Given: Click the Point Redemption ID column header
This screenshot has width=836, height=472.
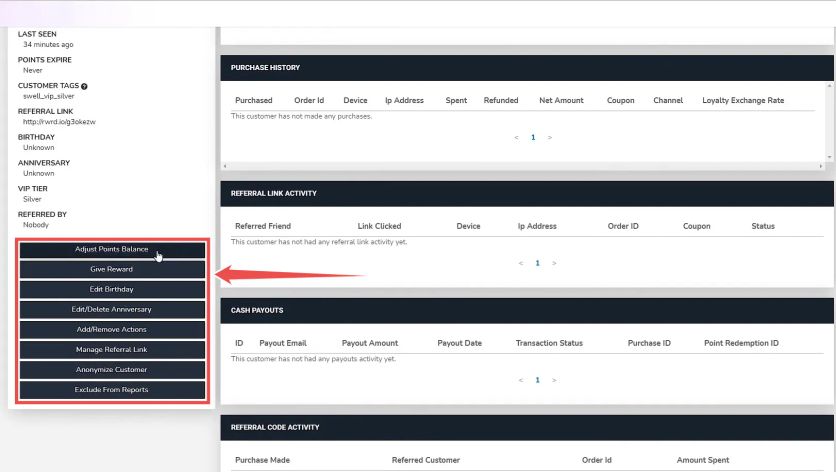Looking at the screenshot, I should coord(741,343).
